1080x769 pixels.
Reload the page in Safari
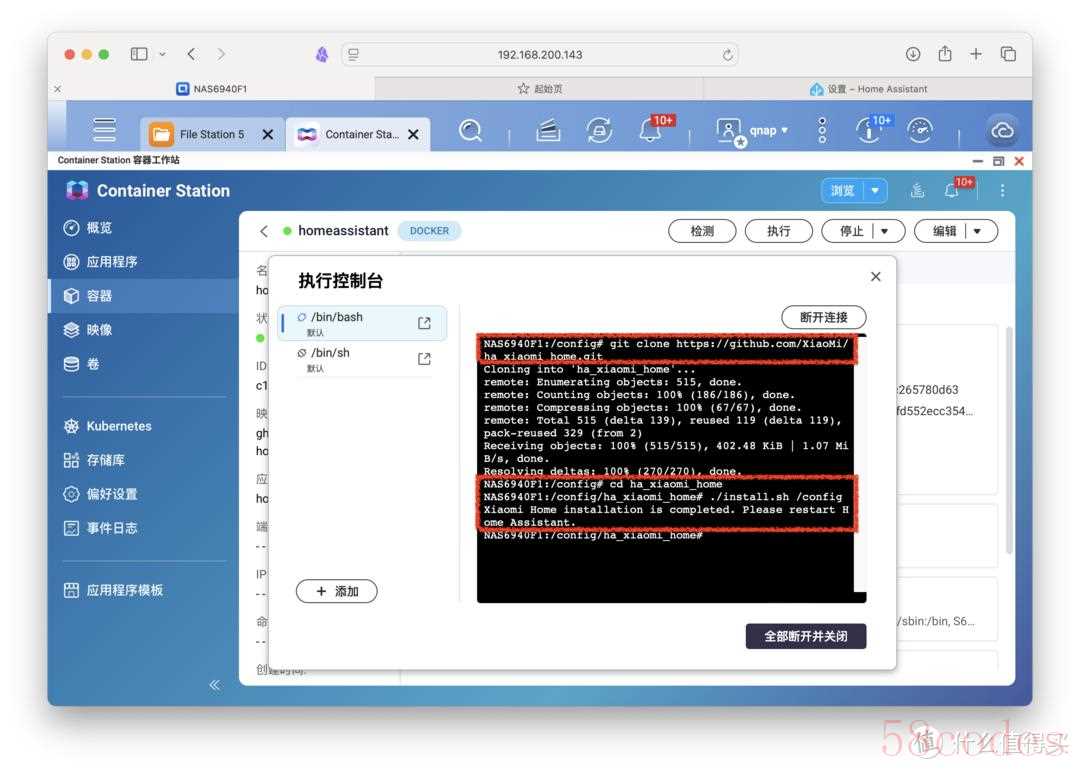click(727, 54)
